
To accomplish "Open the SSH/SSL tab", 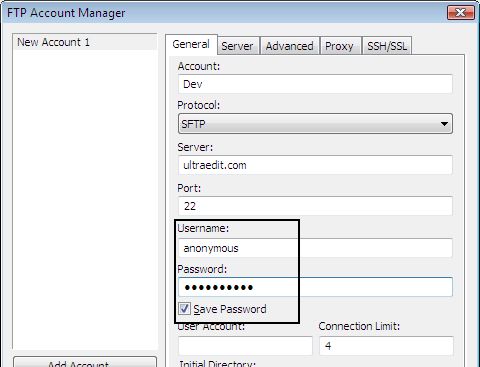I will [x=387, y=46].
